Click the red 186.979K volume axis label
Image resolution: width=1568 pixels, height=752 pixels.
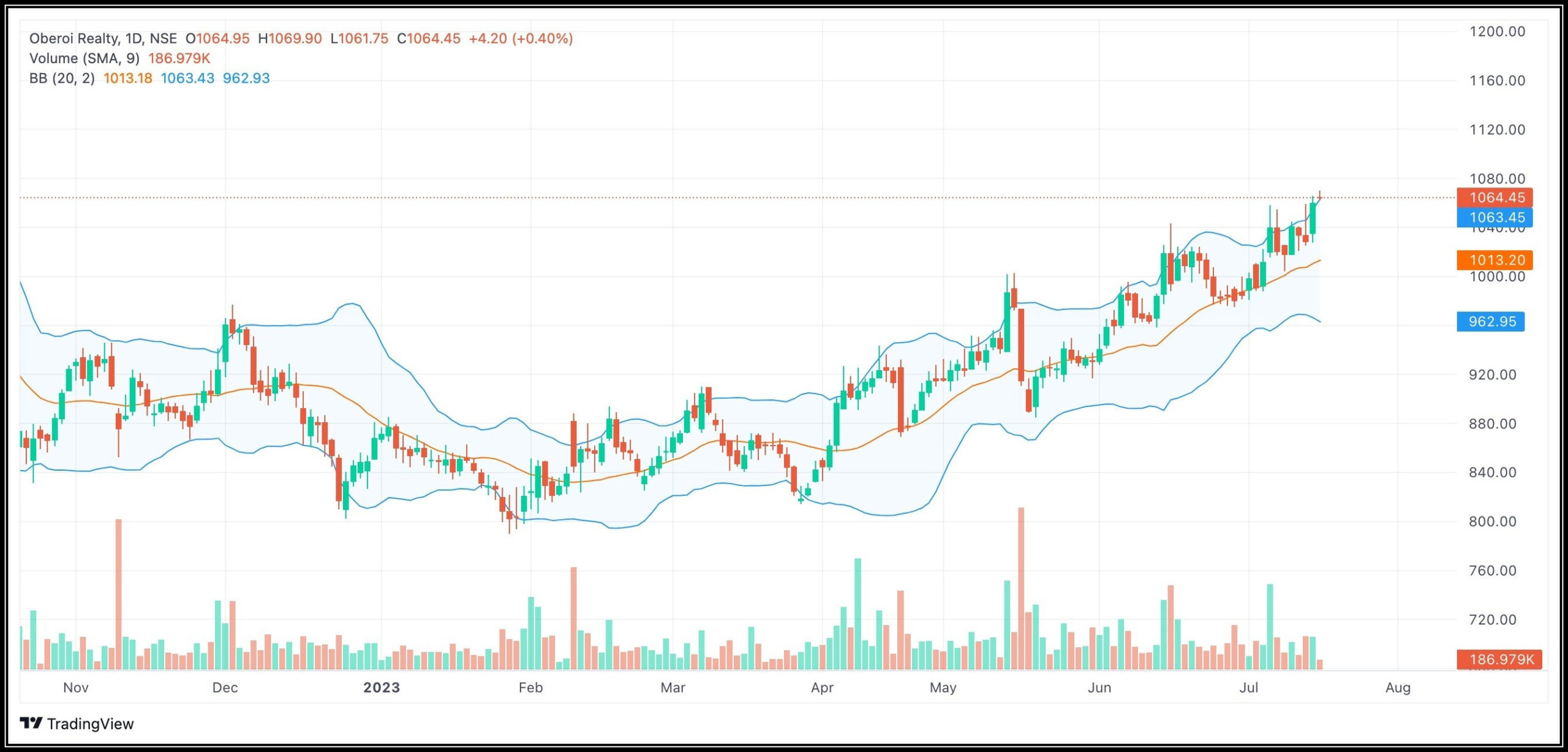[1499, 659]
